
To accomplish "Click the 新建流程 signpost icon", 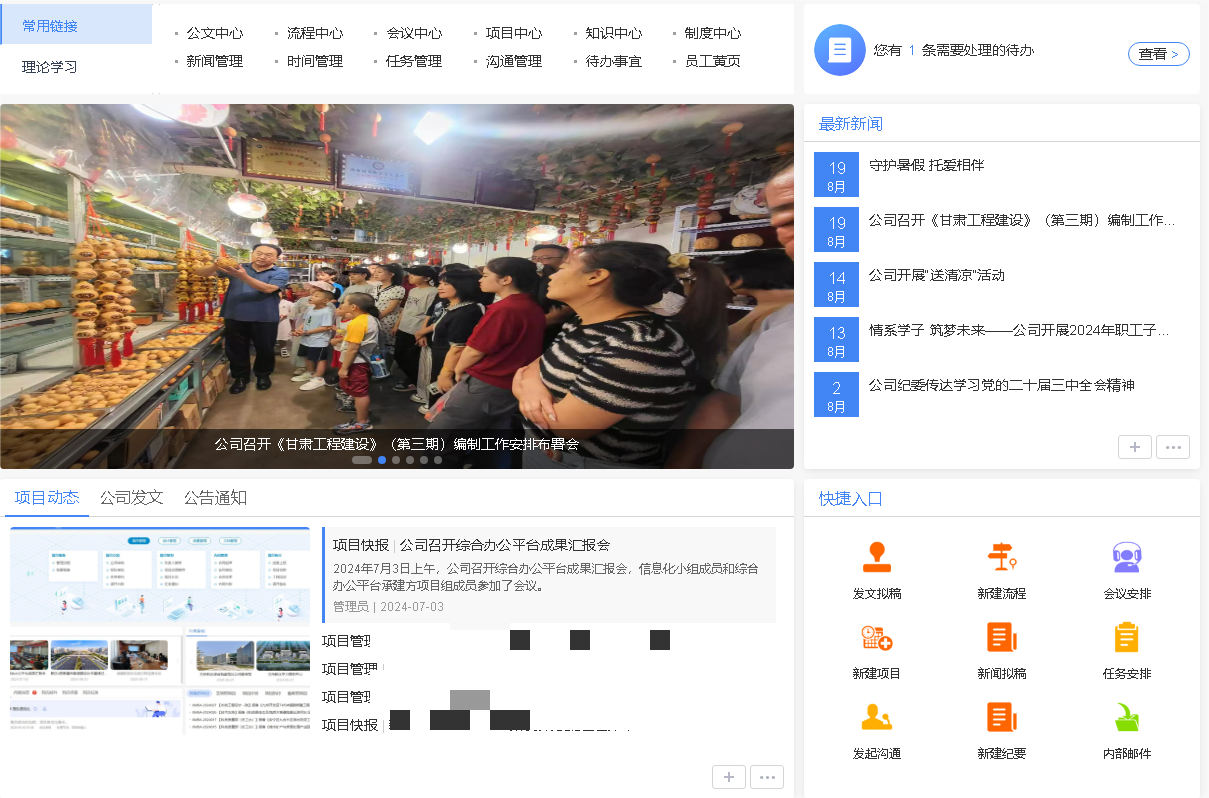I will [x=1001, y=557].
